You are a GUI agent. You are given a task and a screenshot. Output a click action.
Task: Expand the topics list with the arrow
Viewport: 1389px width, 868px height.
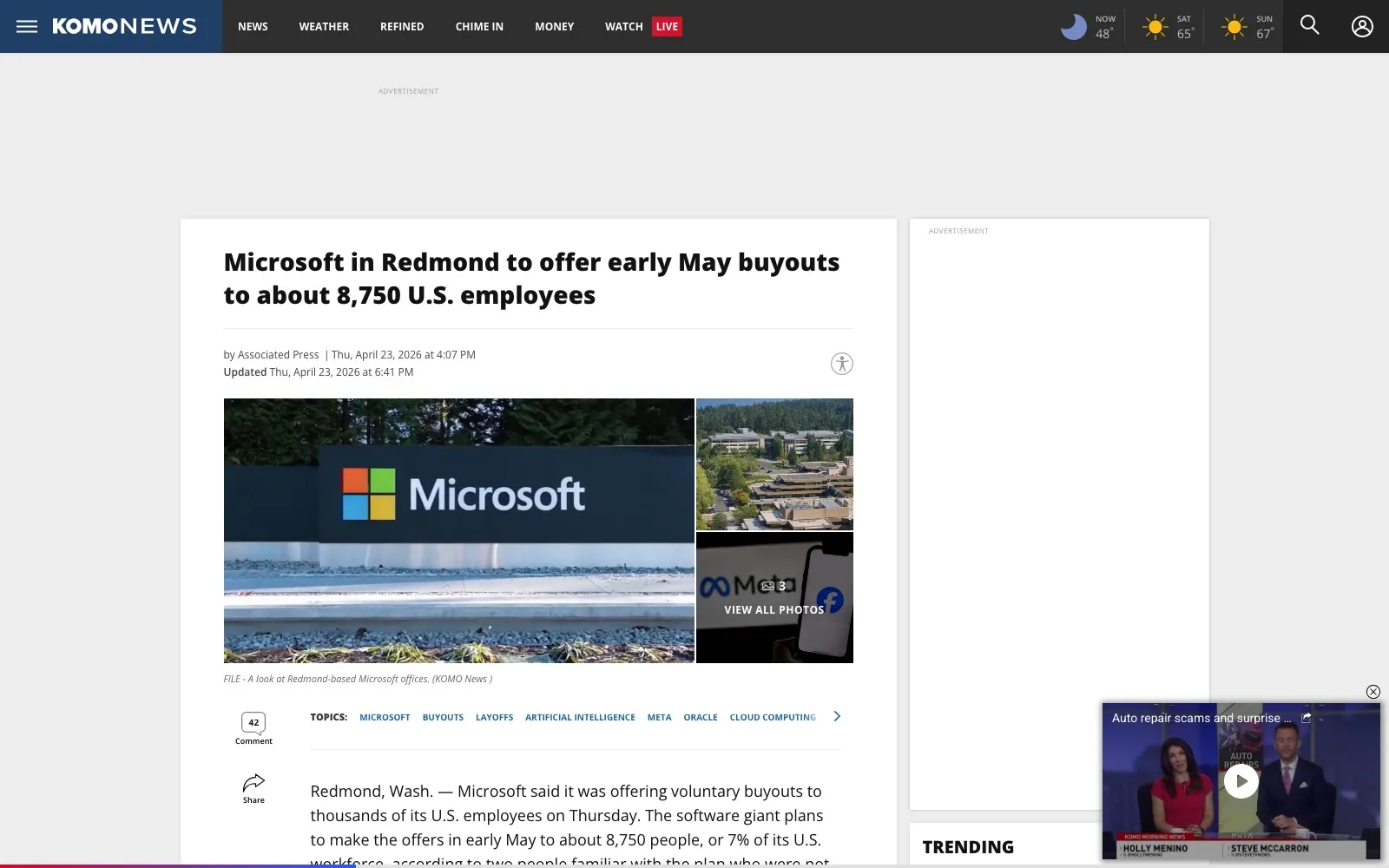837,716
